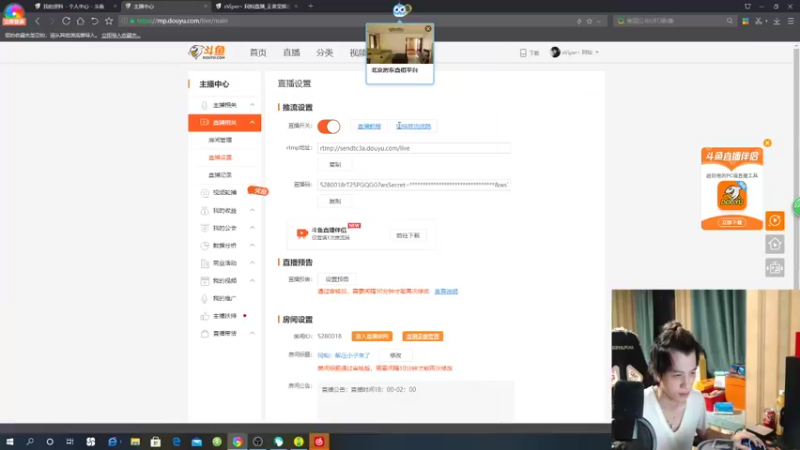Screen dimensions: 800x450
Task: Click the second orange button beside room ID
Action: coord(422,336)
